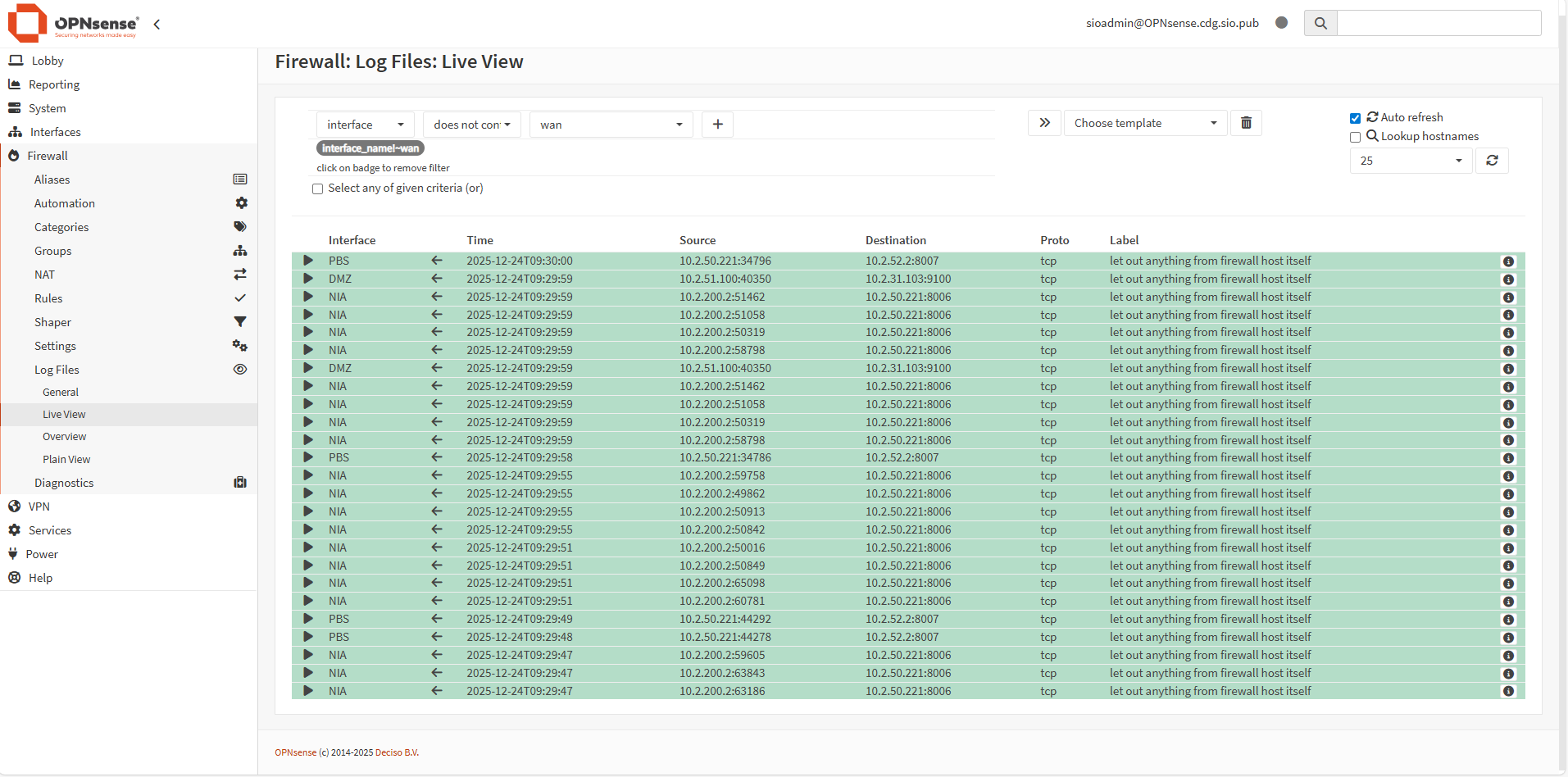Click the Automation gear icon in sidebar

(241, 203)
